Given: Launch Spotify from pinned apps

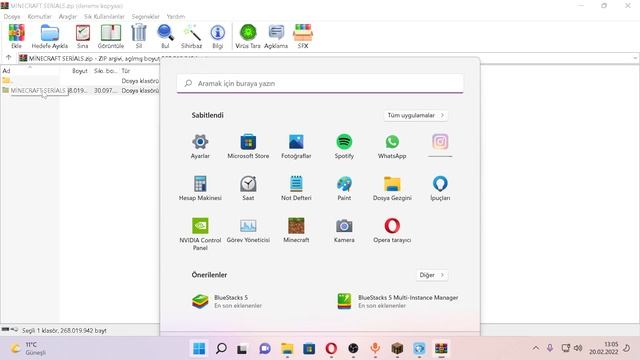Looking at the screenshot, I should (x=344, y=146).
